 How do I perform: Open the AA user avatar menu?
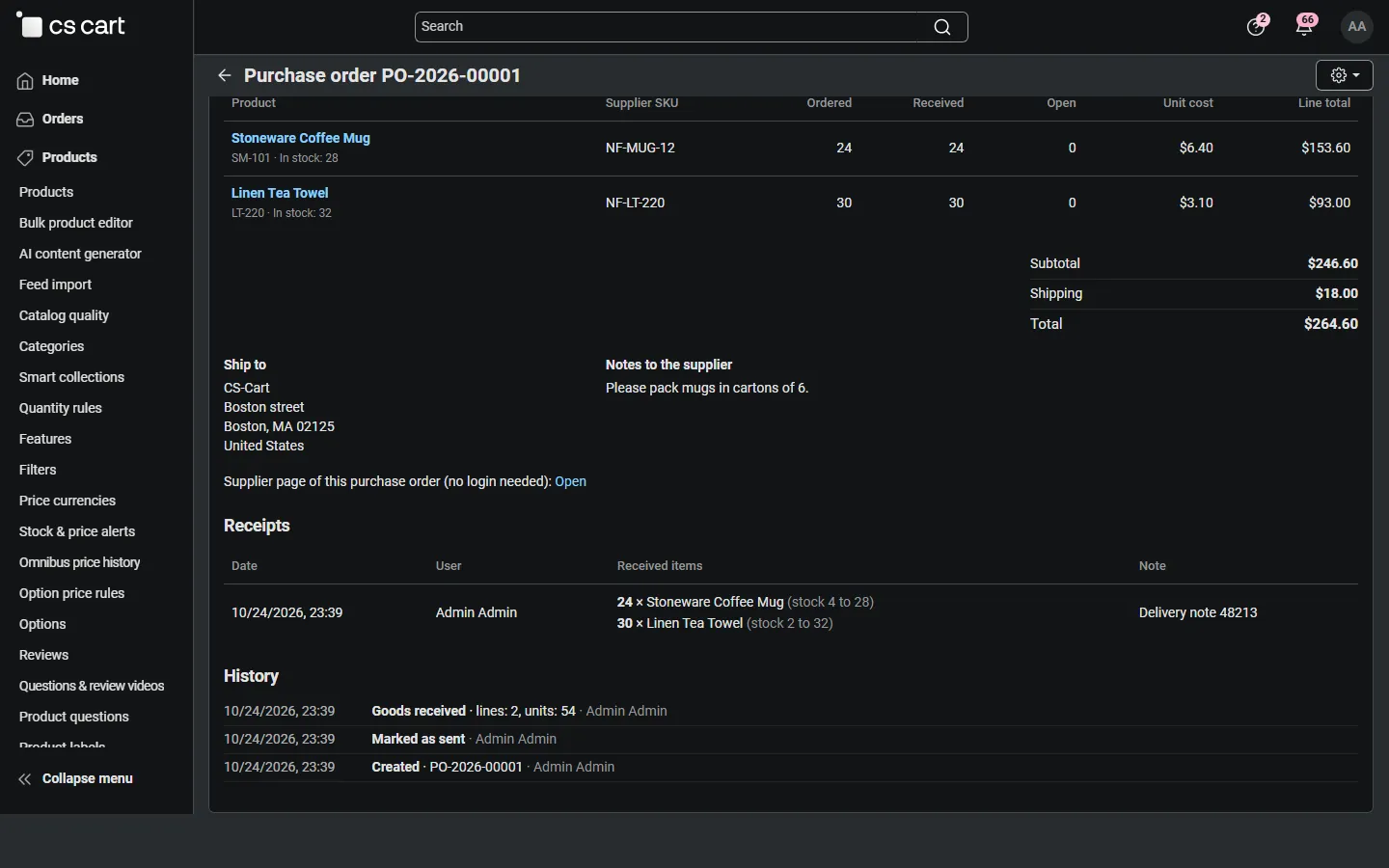click(x=1357, y=27)
